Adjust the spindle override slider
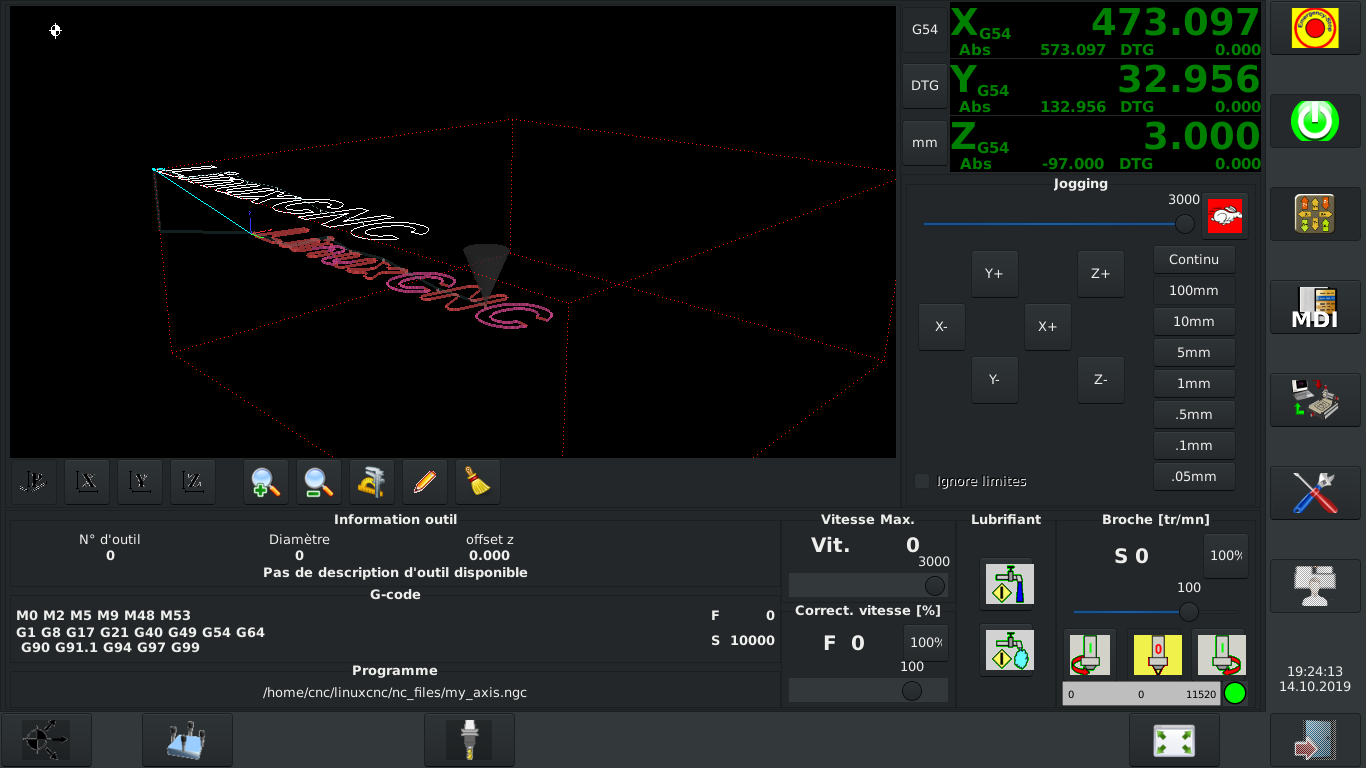Screen dimensions: 1366x768 [1155, 611]
